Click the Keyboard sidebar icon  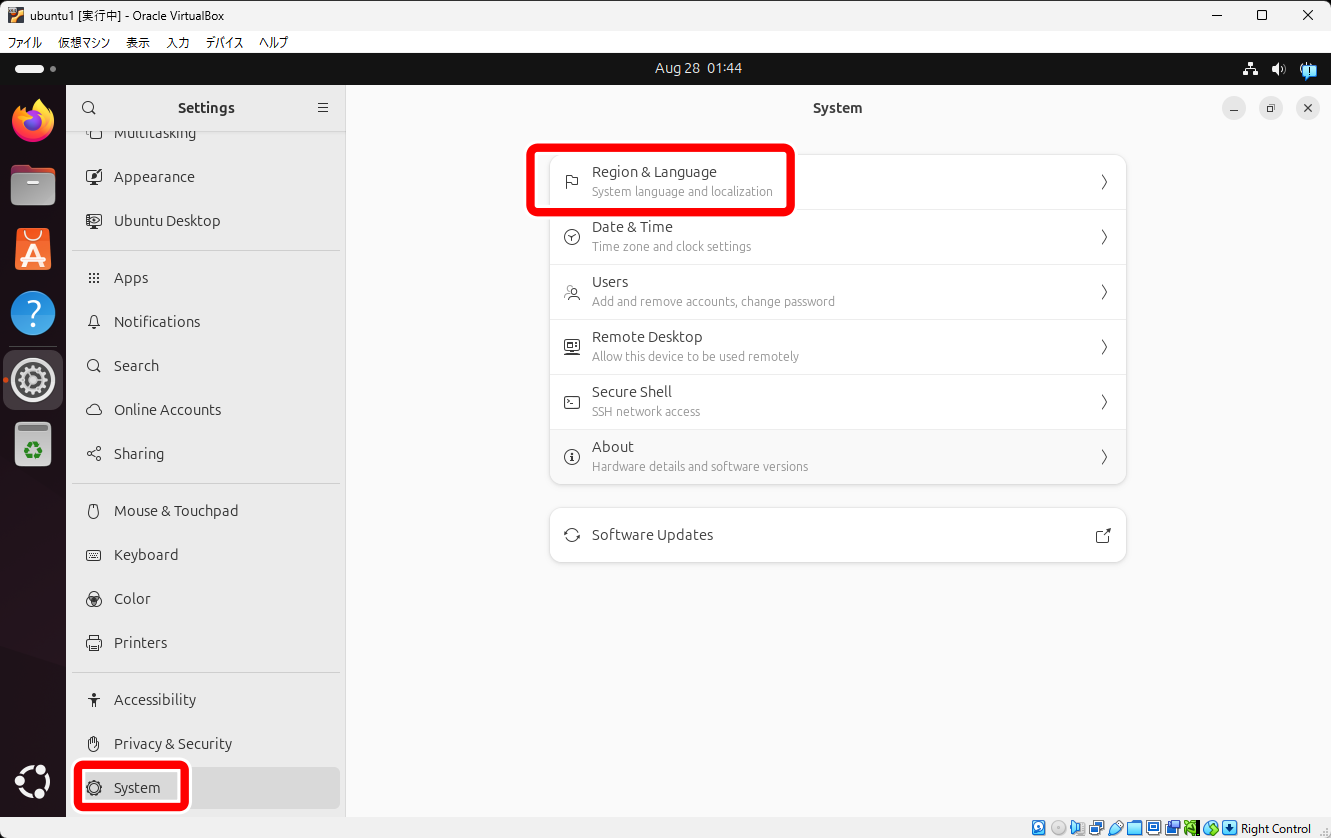tap(94, 555)
